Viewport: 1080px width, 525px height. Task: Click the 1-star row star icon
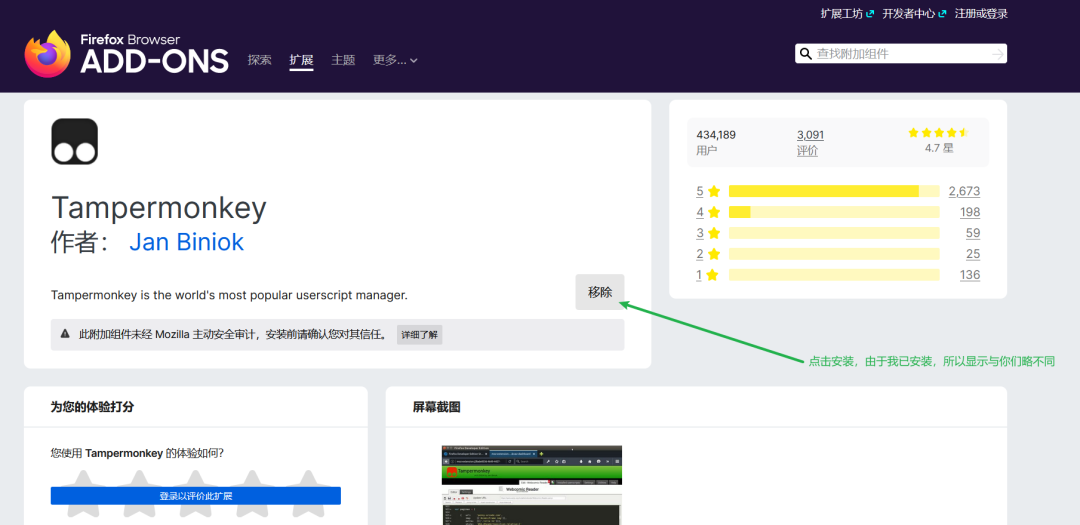pos(714,275)
